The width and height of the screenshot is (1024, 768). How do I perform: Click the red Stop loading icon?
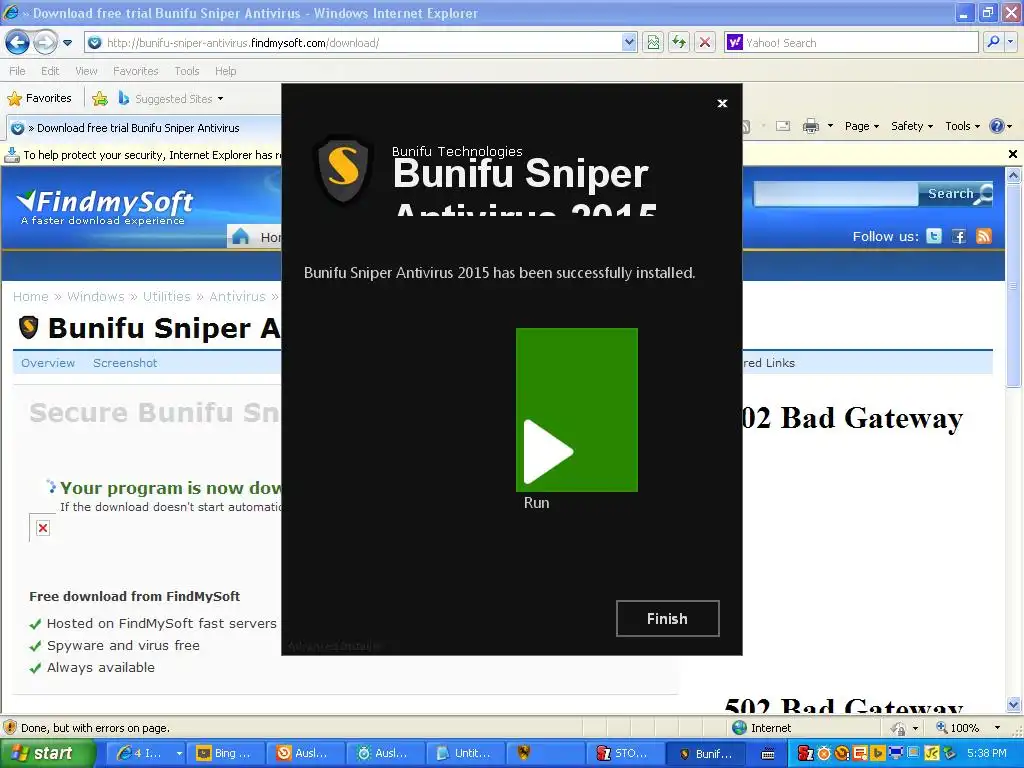coord(705,43)
